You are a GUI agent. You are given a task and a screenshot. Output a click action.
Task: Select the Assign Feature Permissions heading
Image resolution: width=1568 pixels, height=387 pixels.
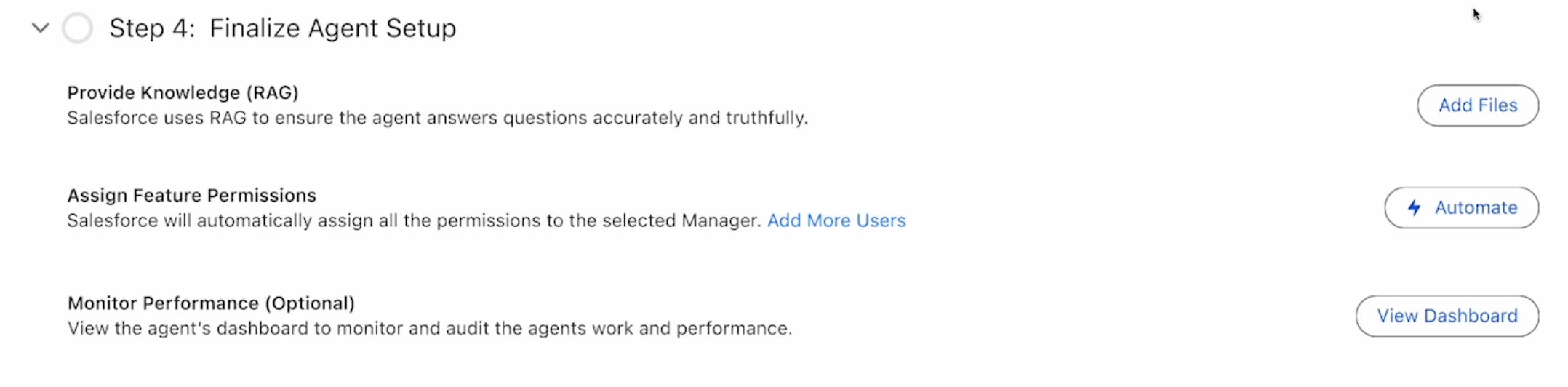coord(191,195)
